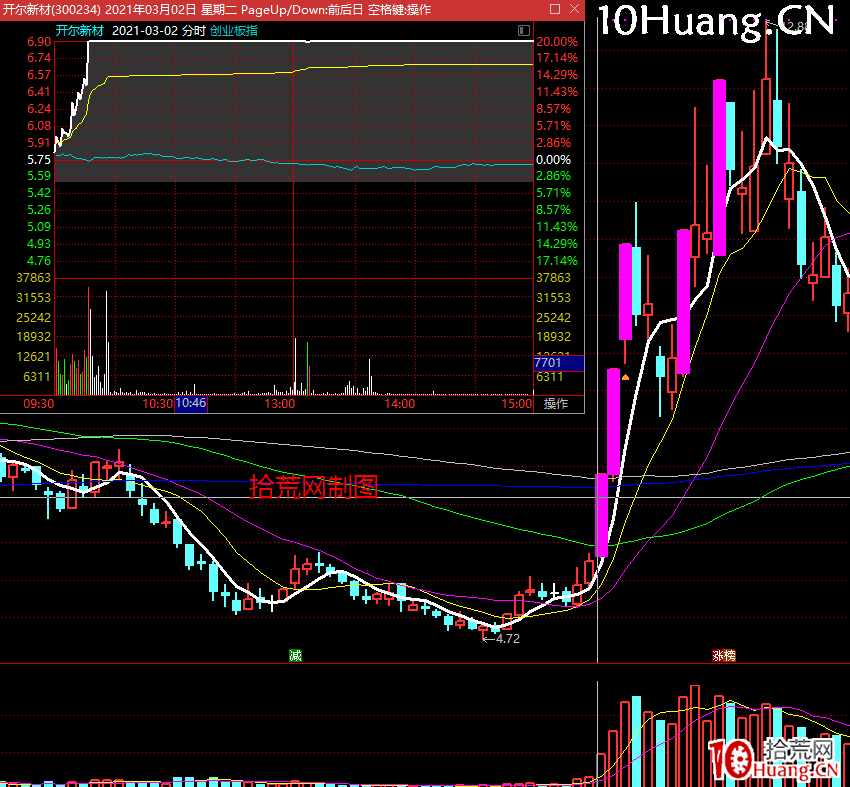Click the right 18932 volume axis label
This screenshot has height=787, width=850.
pyautogui.click(x=553, y=337)
